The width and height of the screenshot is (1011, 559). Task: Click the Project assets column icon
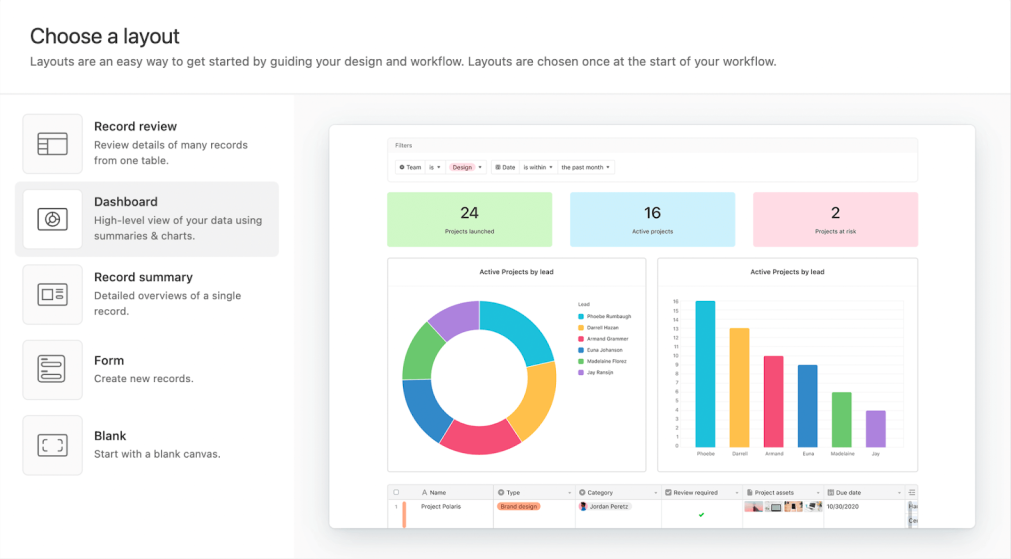[x=750, y=492]
